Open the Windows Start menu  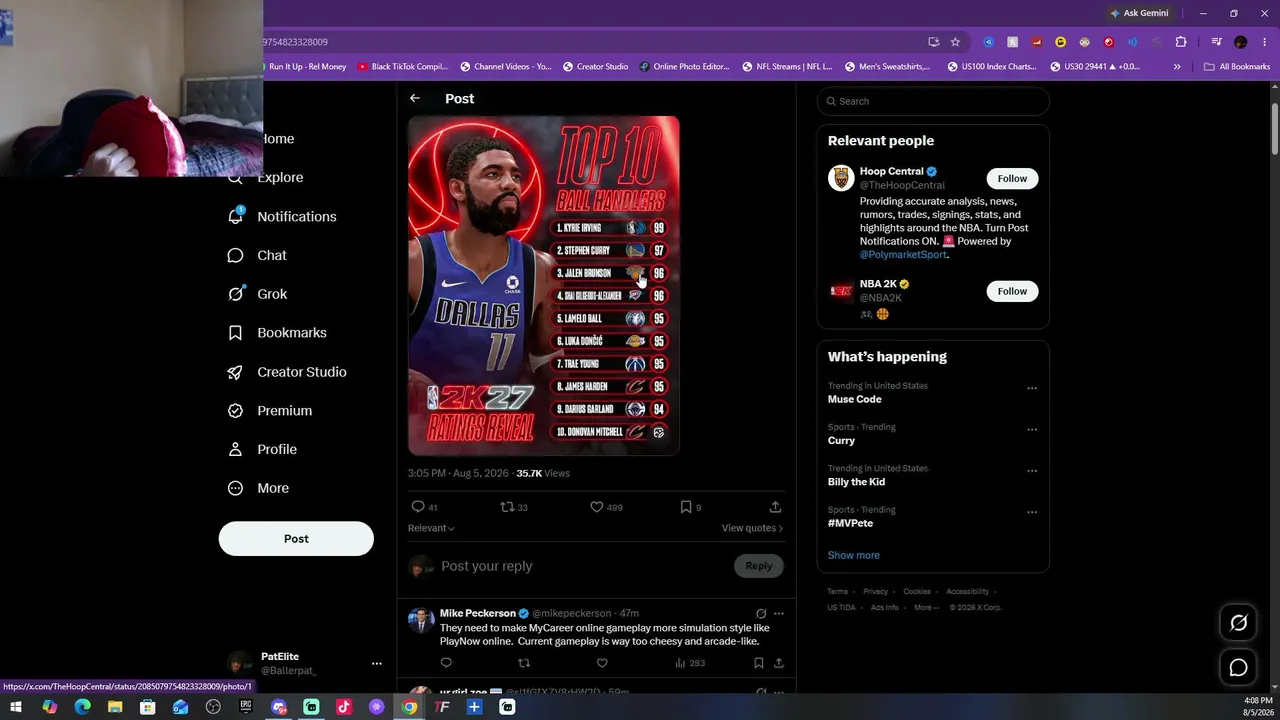point(16,707)
